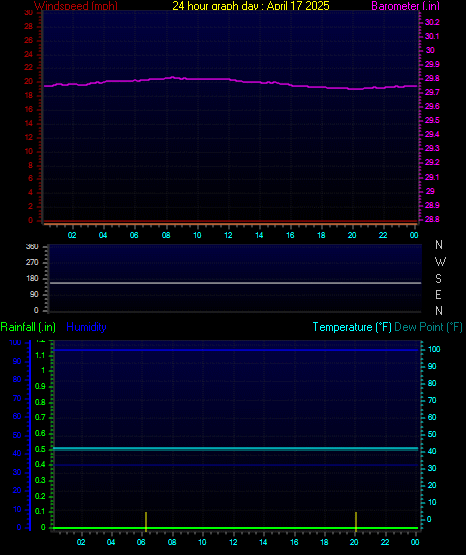This screenshot has height=555, width=466.
Task: Click the Windspeed (mph) axis title
Action: coord(76,6)
